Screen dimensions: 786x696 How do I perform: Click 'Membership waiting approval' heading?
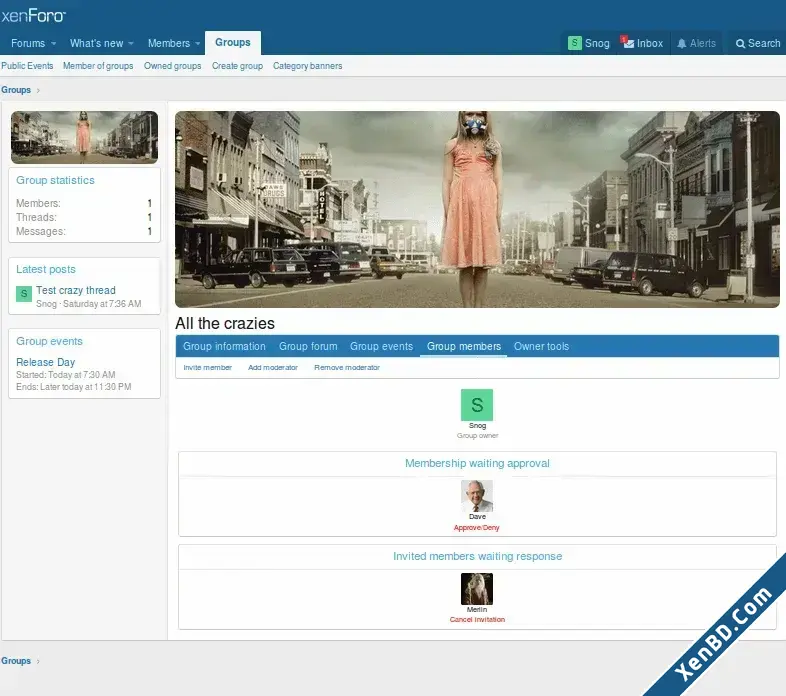click(477, 463)
